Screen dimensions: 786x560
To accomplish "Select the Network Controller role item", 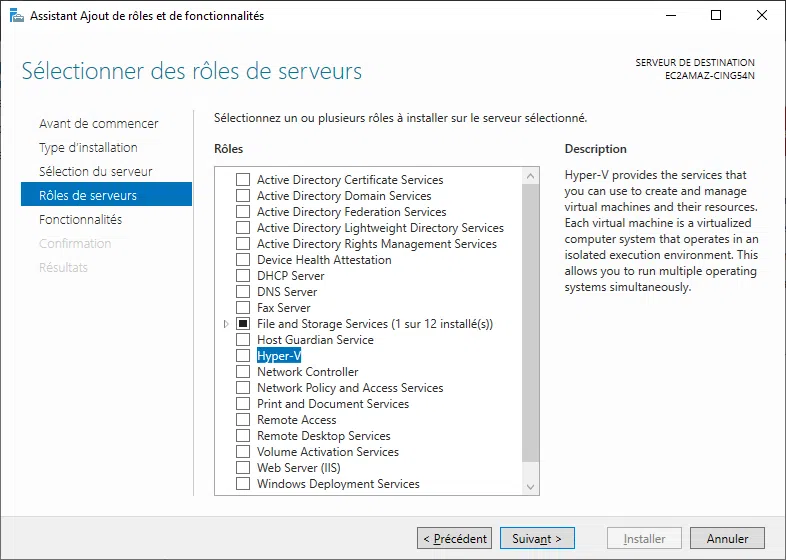I will pyautogui.click(x=307, y=372).
